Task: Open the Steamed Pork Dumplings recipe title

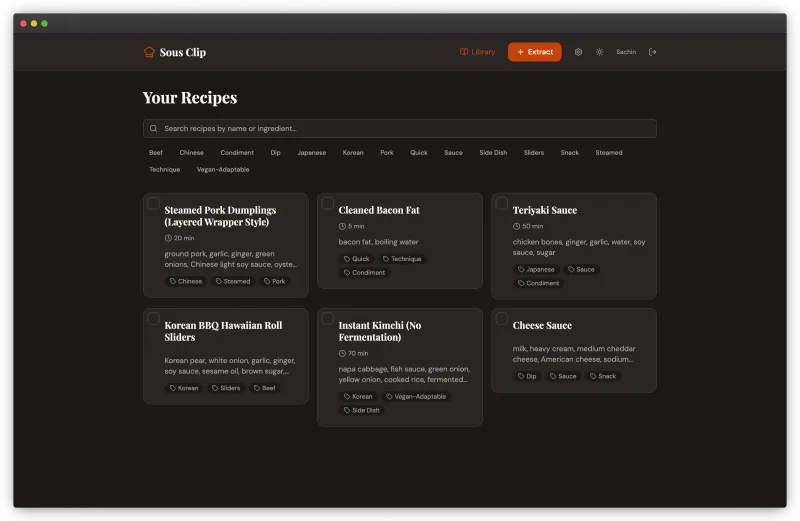Action: pos(220,216)
